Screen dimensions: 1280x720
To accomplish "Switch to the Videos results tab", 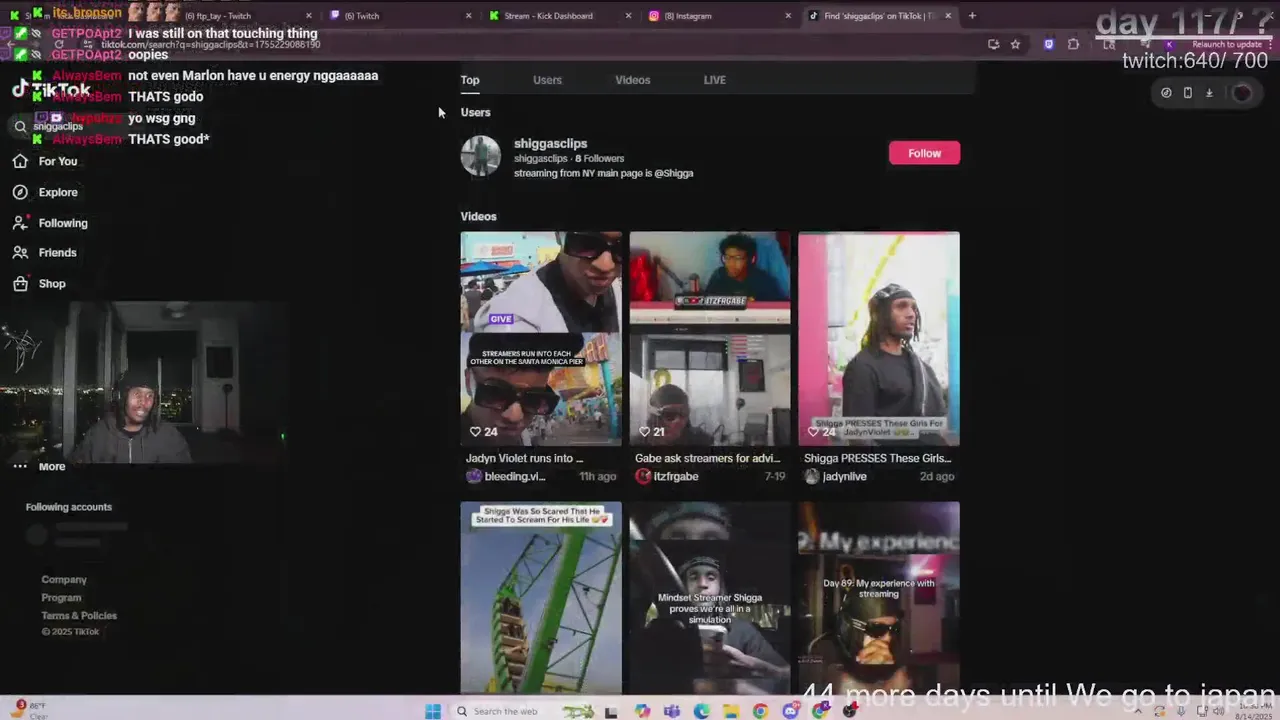I will click(x=632, y=80).
